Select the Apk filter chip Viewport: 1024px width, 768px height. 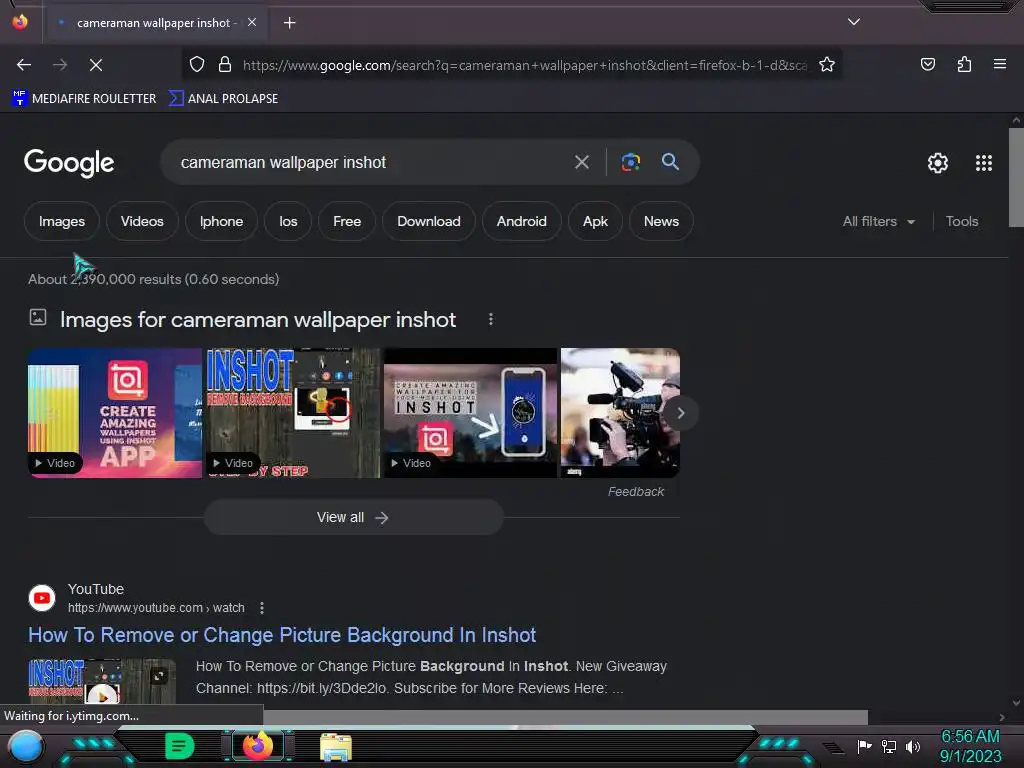coord(595,221)
